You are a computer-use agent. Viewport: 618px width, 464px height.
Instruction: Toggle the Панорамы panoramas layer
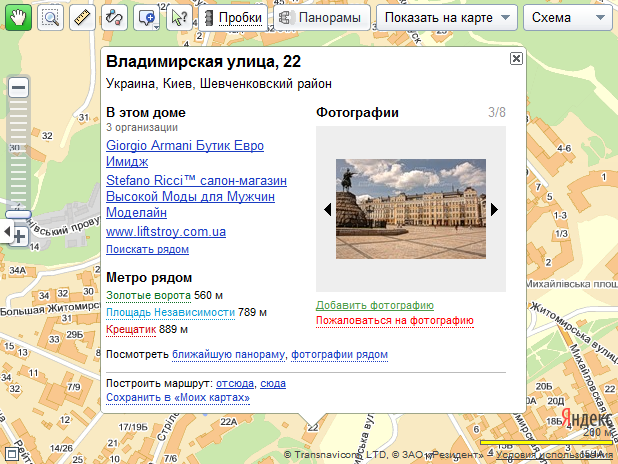coord(322,18)
